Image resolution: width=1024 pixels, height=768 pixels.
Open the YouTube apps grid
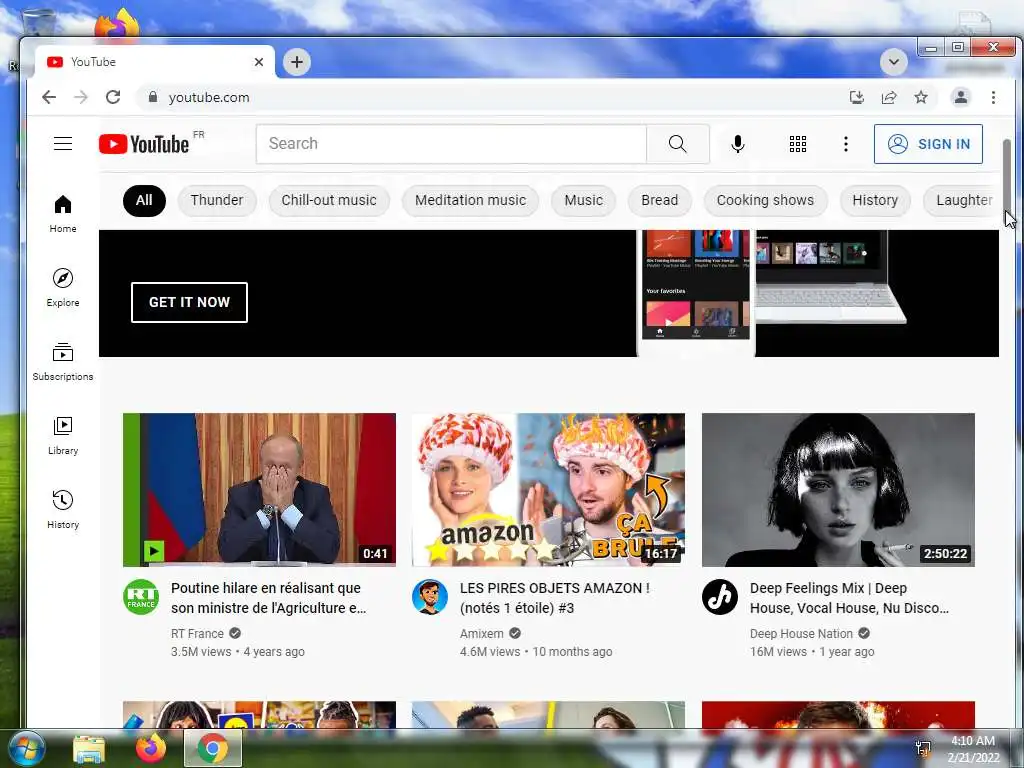click(797, 144)
